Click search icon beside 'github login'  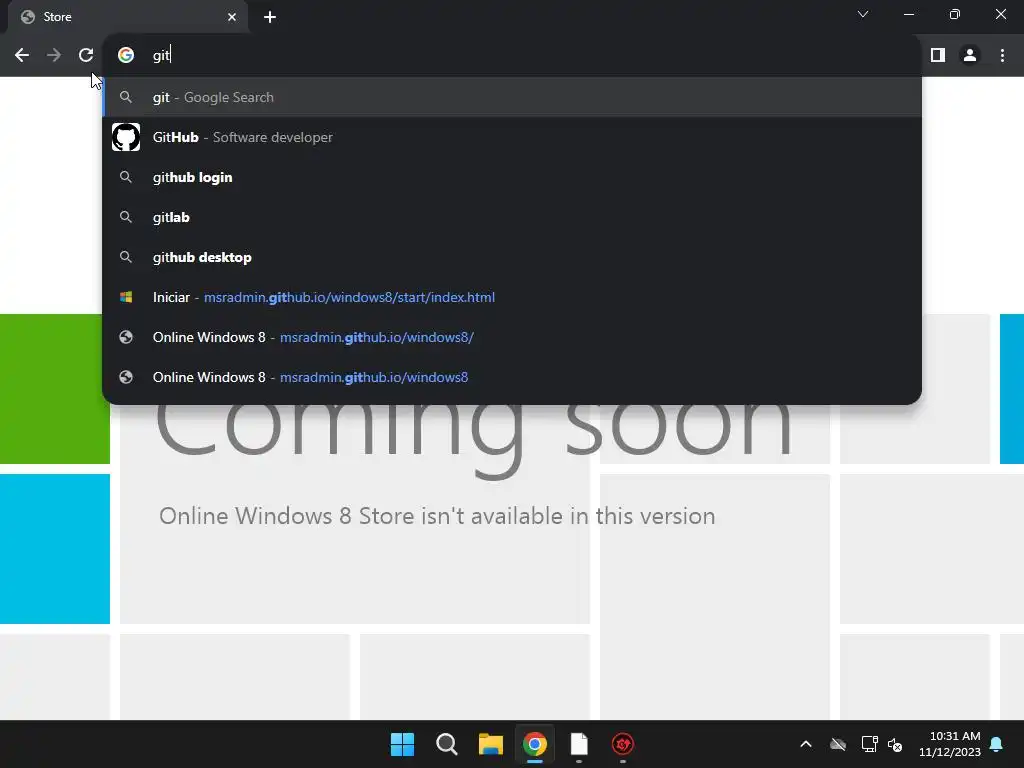[x=126, y=177]
